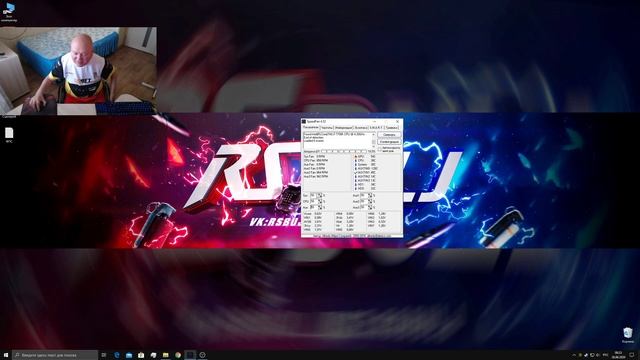
Task: Open the taskbar clock and date
Action: [618, 355]
